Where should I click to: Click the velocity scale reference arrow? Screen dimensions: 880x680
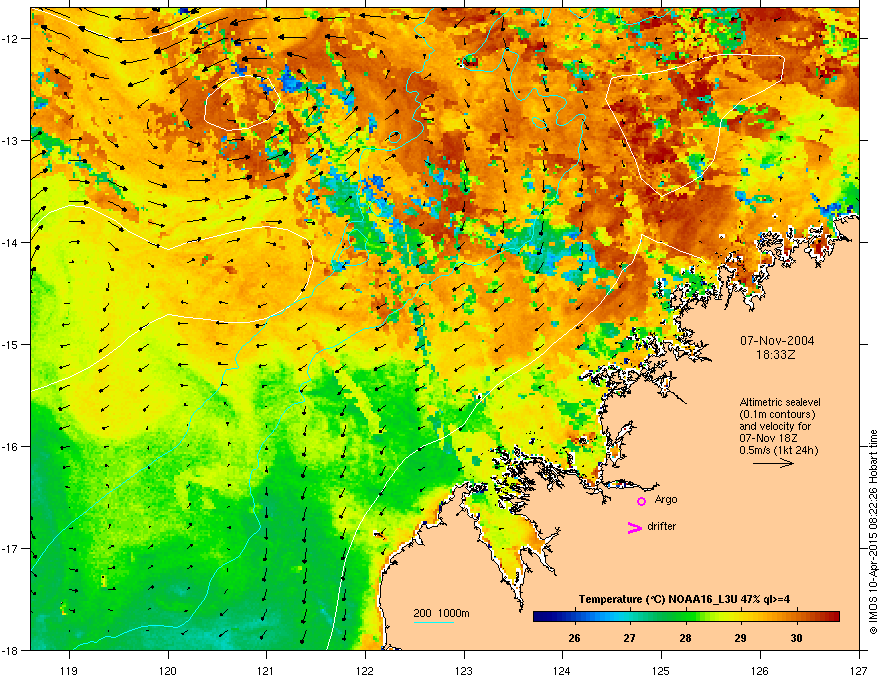click(773, 463)
